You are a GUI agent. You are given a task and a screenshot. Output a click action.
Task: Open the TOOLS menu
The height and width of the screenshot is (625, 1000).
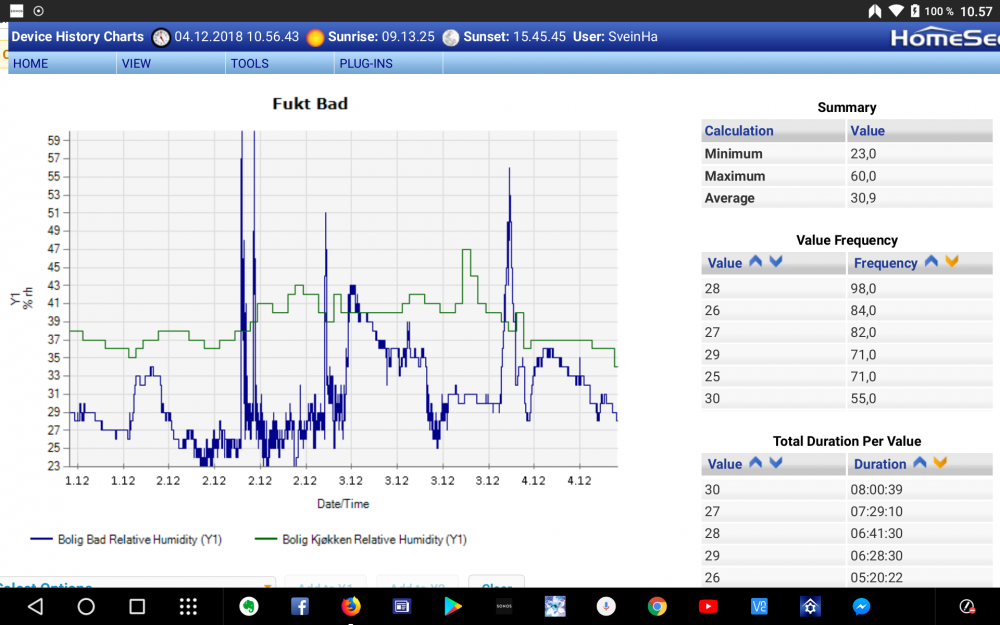[x=249, y=64]
